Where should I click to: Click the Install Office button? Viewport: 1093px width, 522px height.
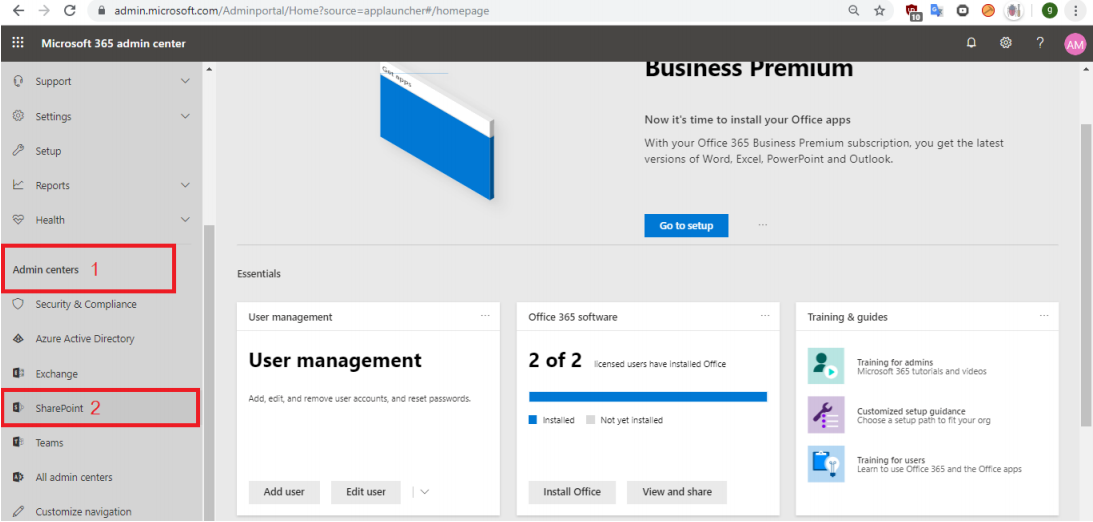click(572, 492)
